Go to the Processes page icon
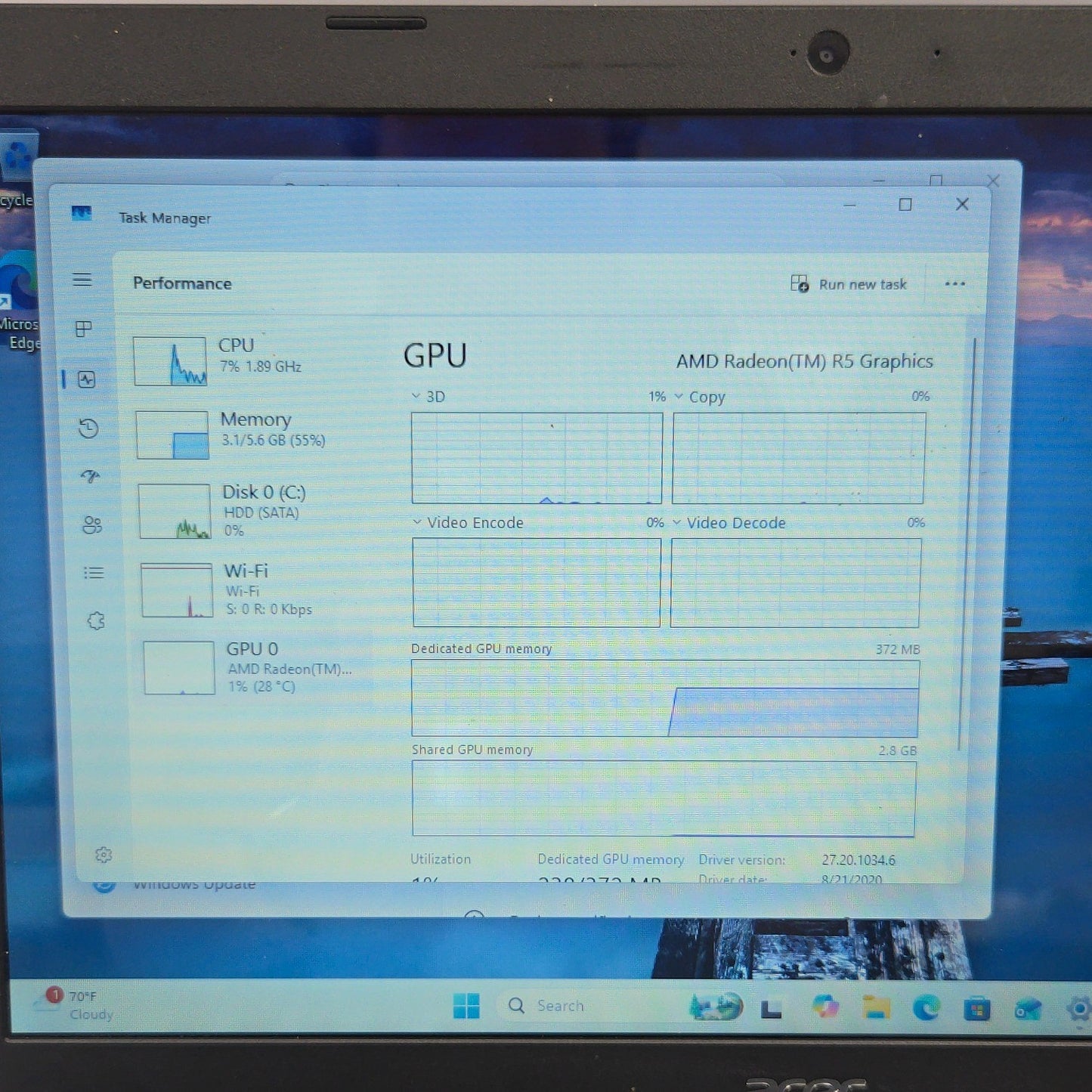This screenshot has height=1092, width=1092. (x=84, y=329)
